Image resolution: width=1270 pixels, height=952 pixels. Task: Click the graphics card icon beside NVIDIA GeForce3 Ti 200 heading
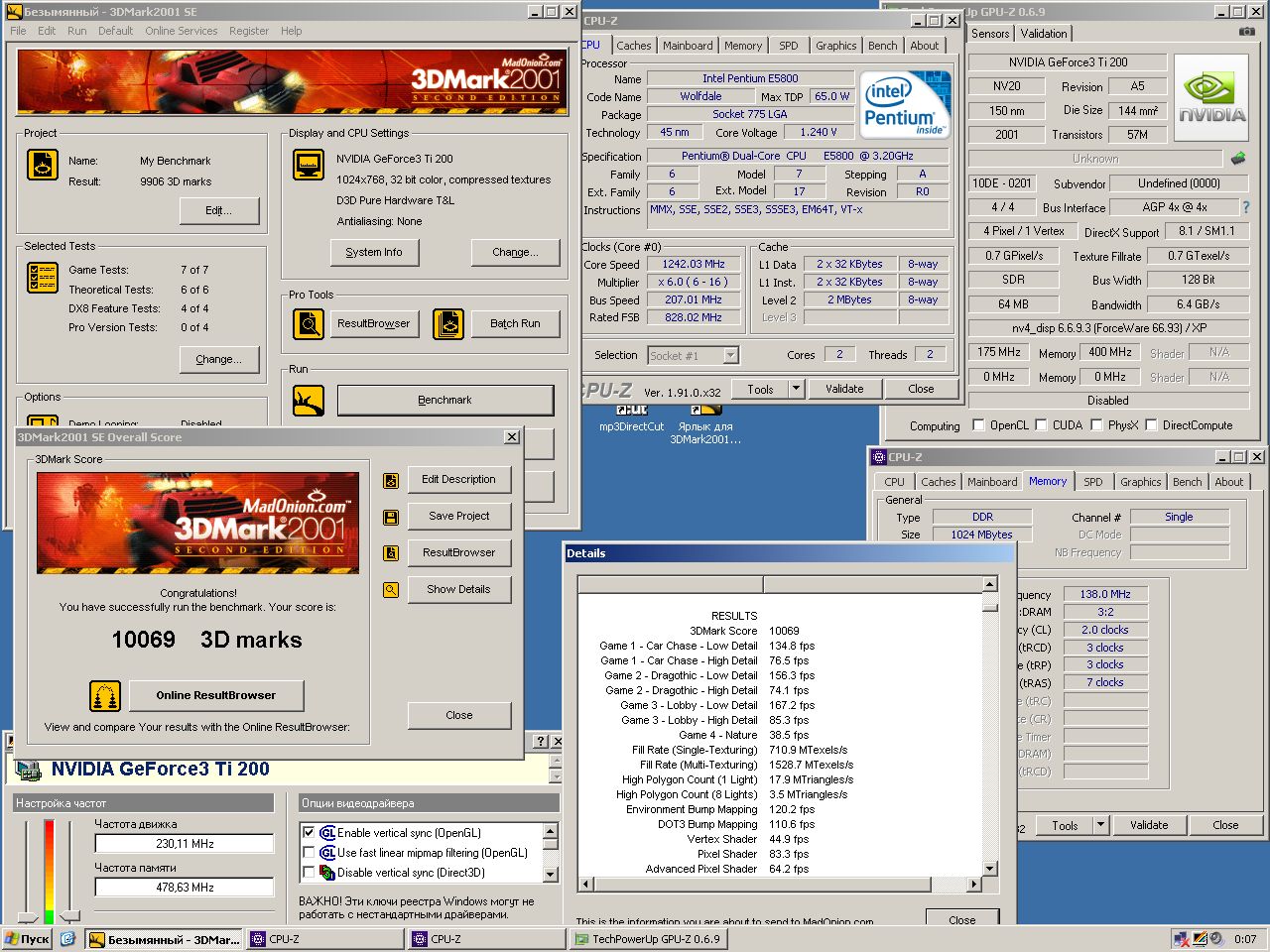point(28,769)
